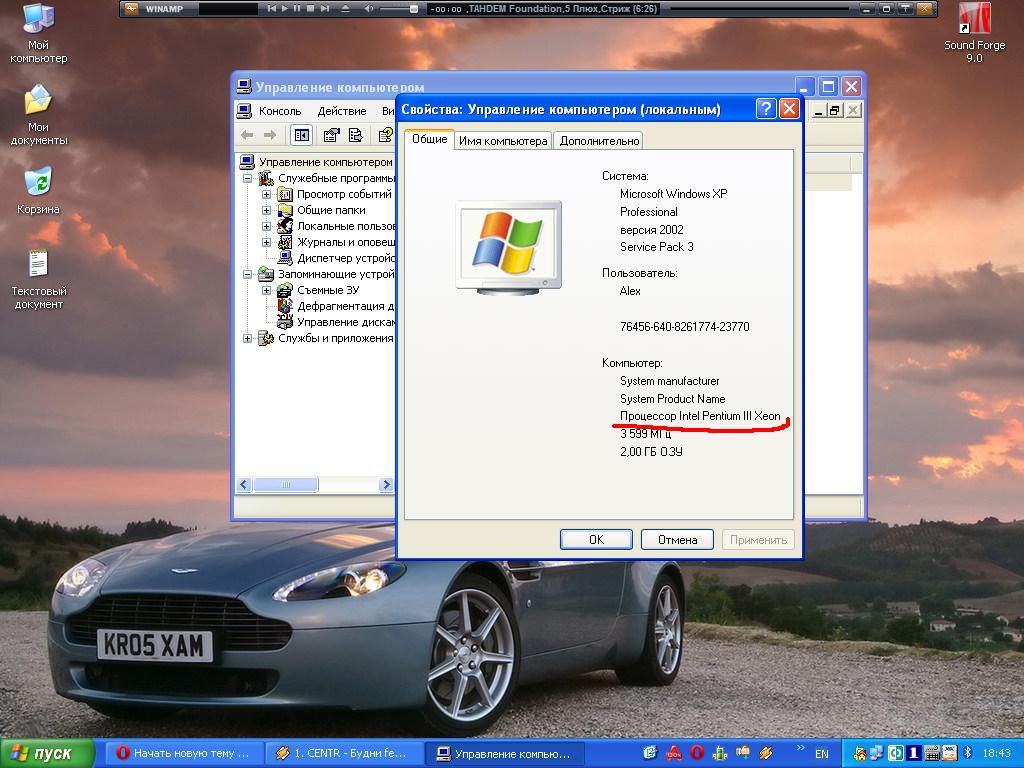The height and width of the screenshot is (768, 1024).
Task: Click the Bluetooth icon in system tray
Action: (x=967, y=753)
